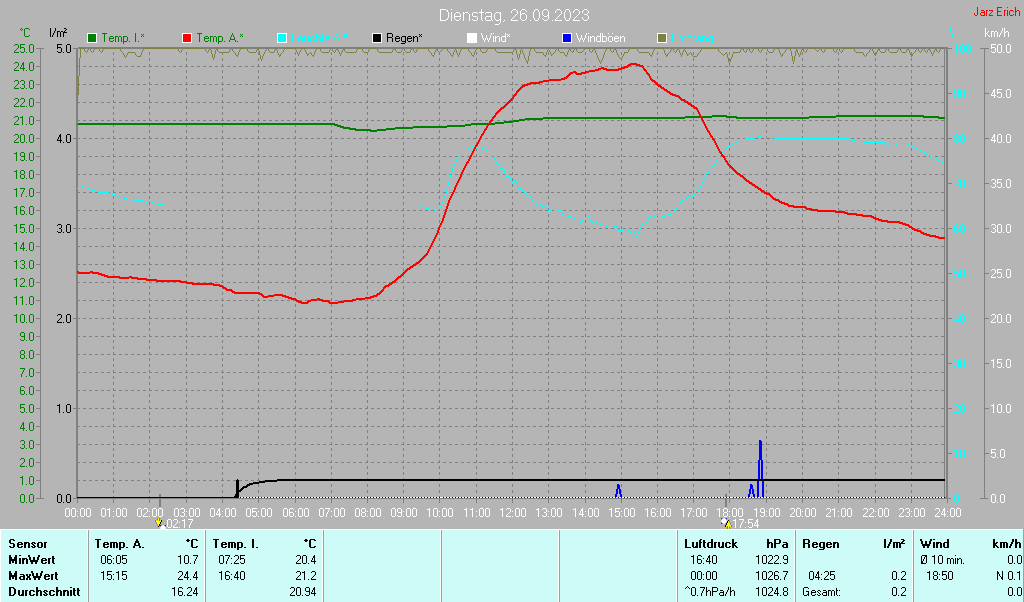Image resolution: width=1024 pixels, height=602 pixels.
Task: Toggle the Wind* series legend label
Action: pos(494,38)
